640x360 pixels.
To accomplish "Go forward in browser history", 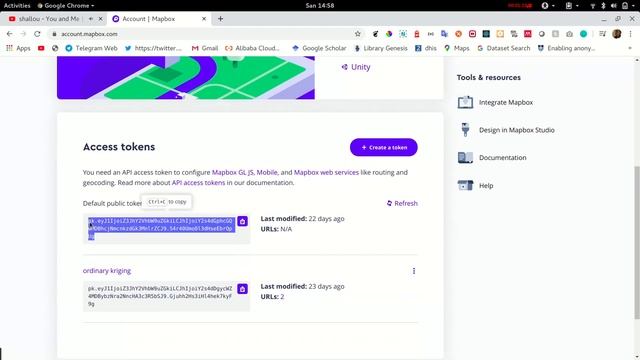I will [23, 34].
